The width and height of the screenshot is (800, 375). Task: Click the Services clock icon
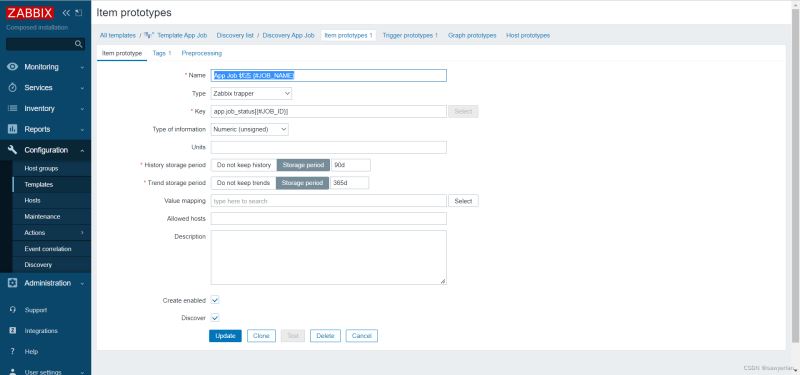point(13,88)
